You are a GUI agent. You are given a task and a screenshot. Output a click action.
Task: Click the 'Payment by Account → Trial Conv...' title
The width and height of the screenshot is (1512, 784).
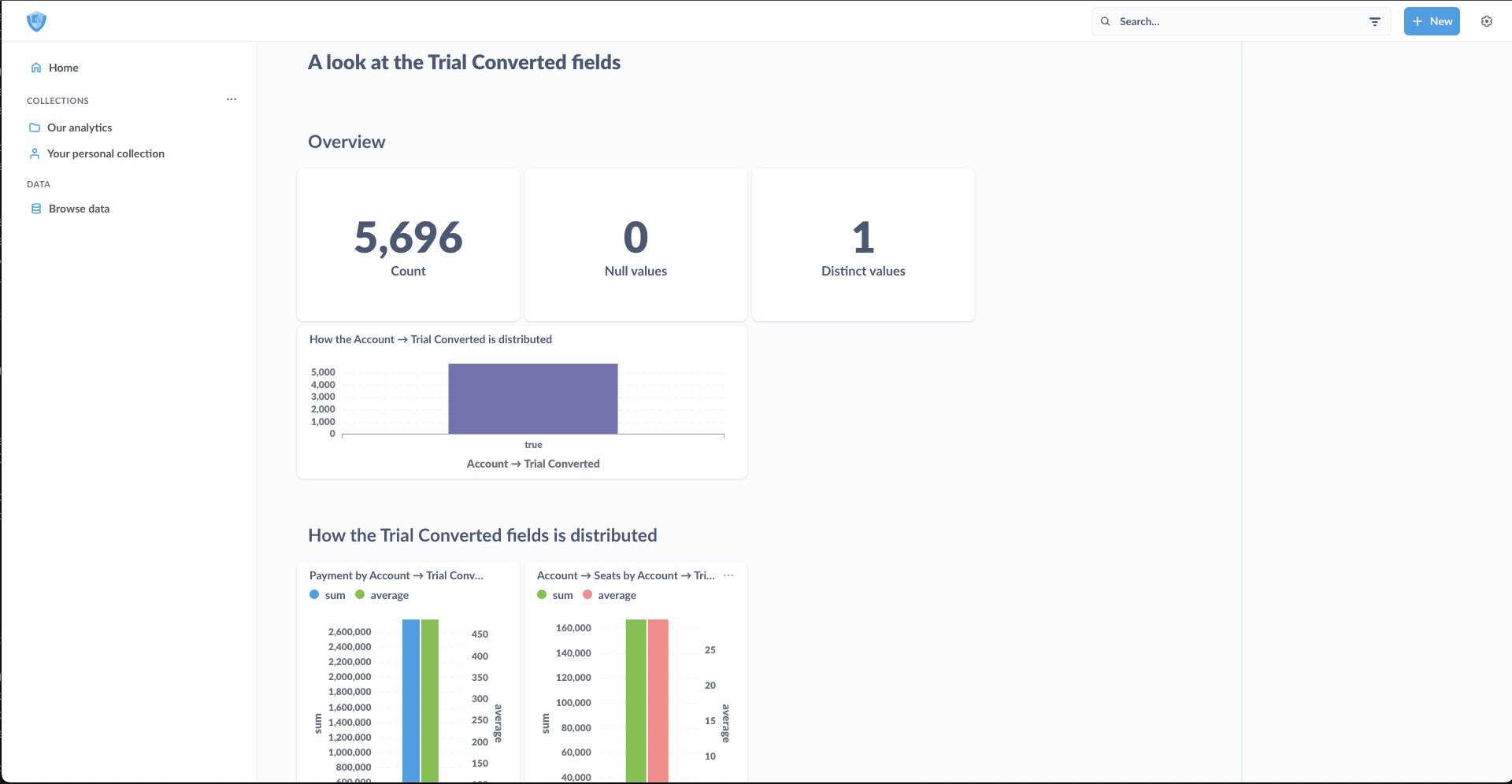pos(396,575)
